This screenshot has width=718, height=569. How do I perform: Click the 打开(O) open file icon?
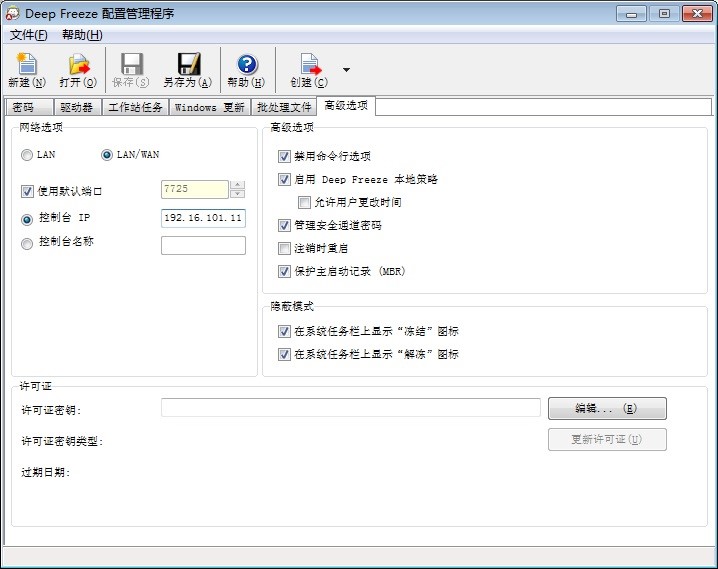(x=79, y=64)
